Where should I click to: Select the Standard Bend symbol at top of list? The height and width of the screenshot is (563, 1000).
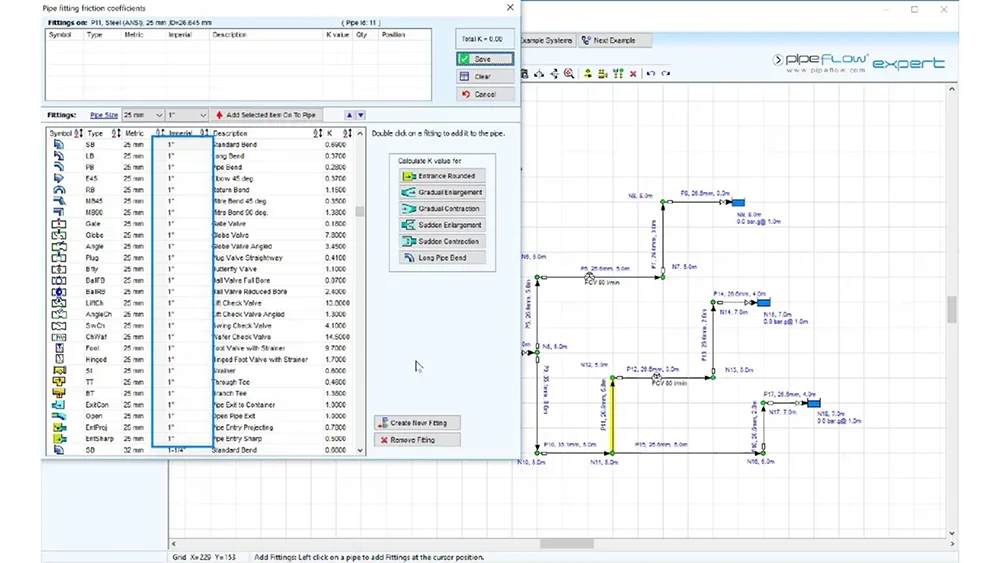tap(59, 145)
